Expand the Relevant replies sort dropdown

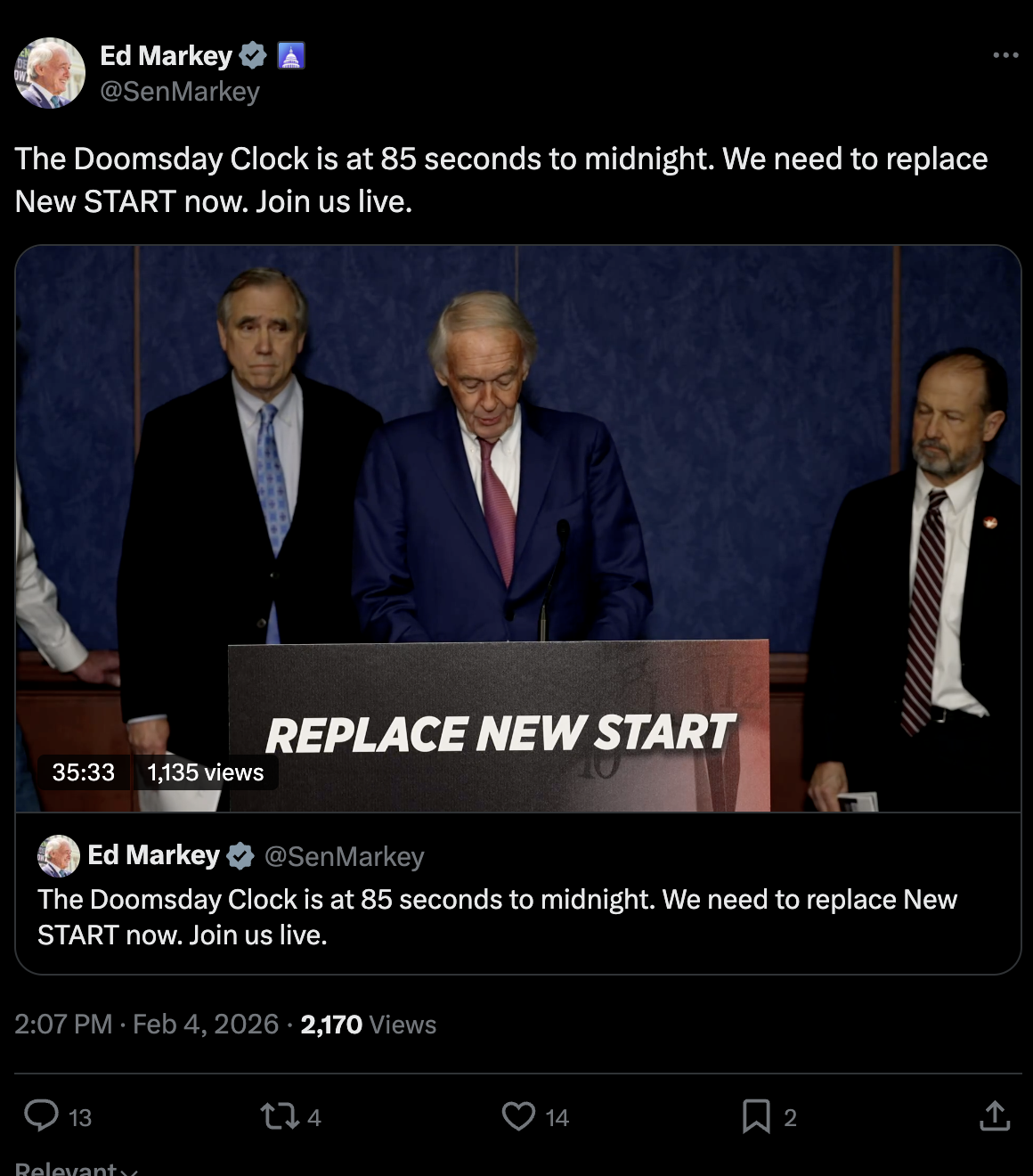coord(76,1168)
